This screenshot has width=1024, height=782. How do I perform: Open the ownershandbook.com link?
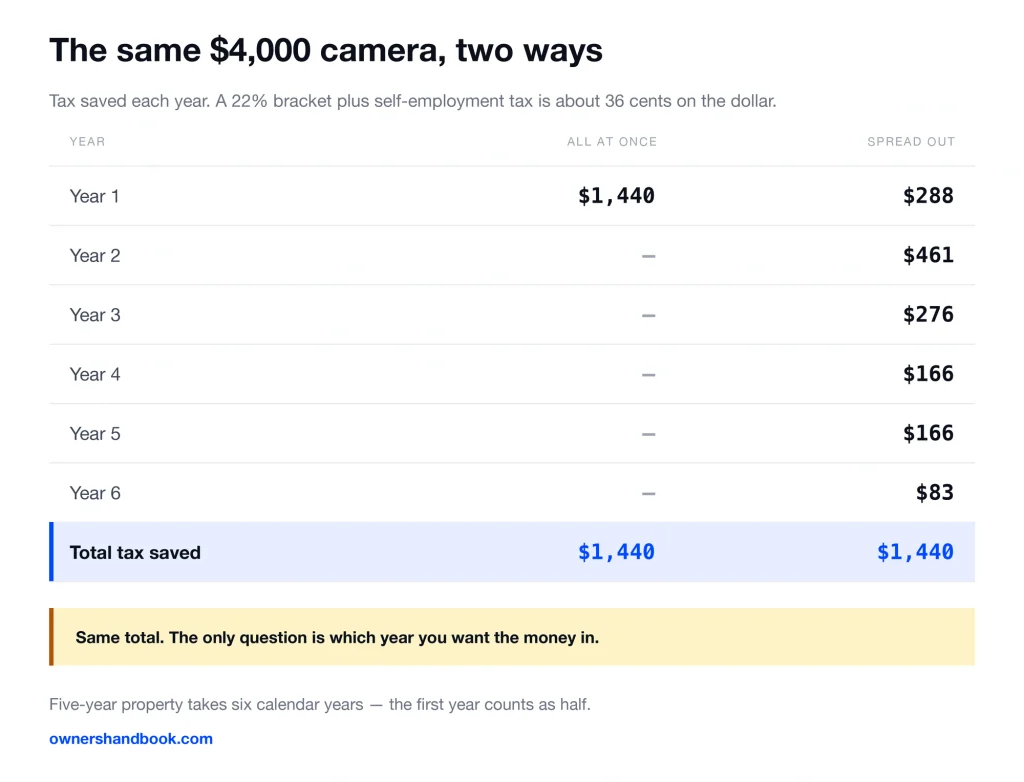tap(131, 738)
